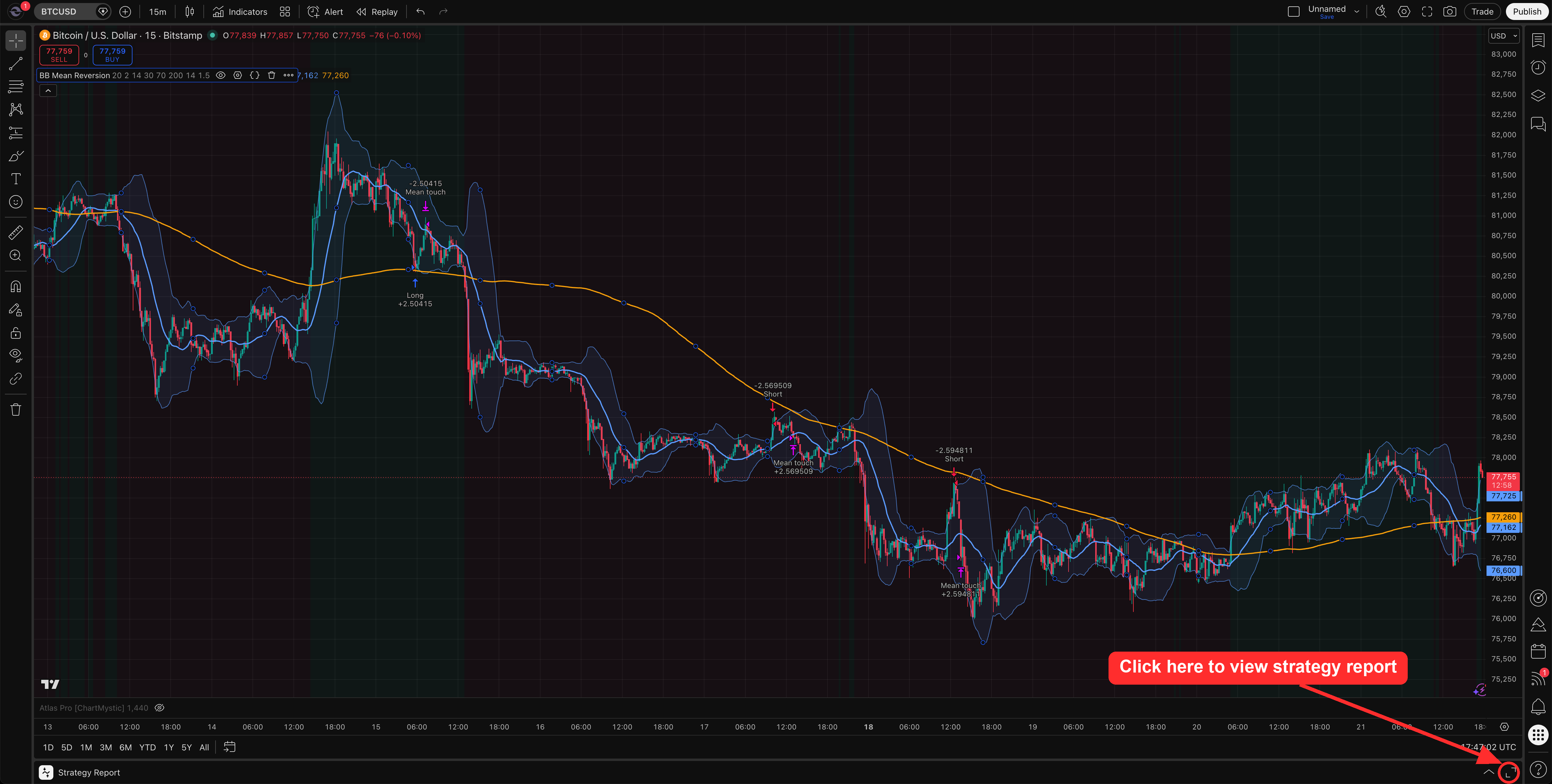Viewport: 1552px width, 784px height.
Task: Hide all drawings with the eye icon
Action: (x=16, y=355)
